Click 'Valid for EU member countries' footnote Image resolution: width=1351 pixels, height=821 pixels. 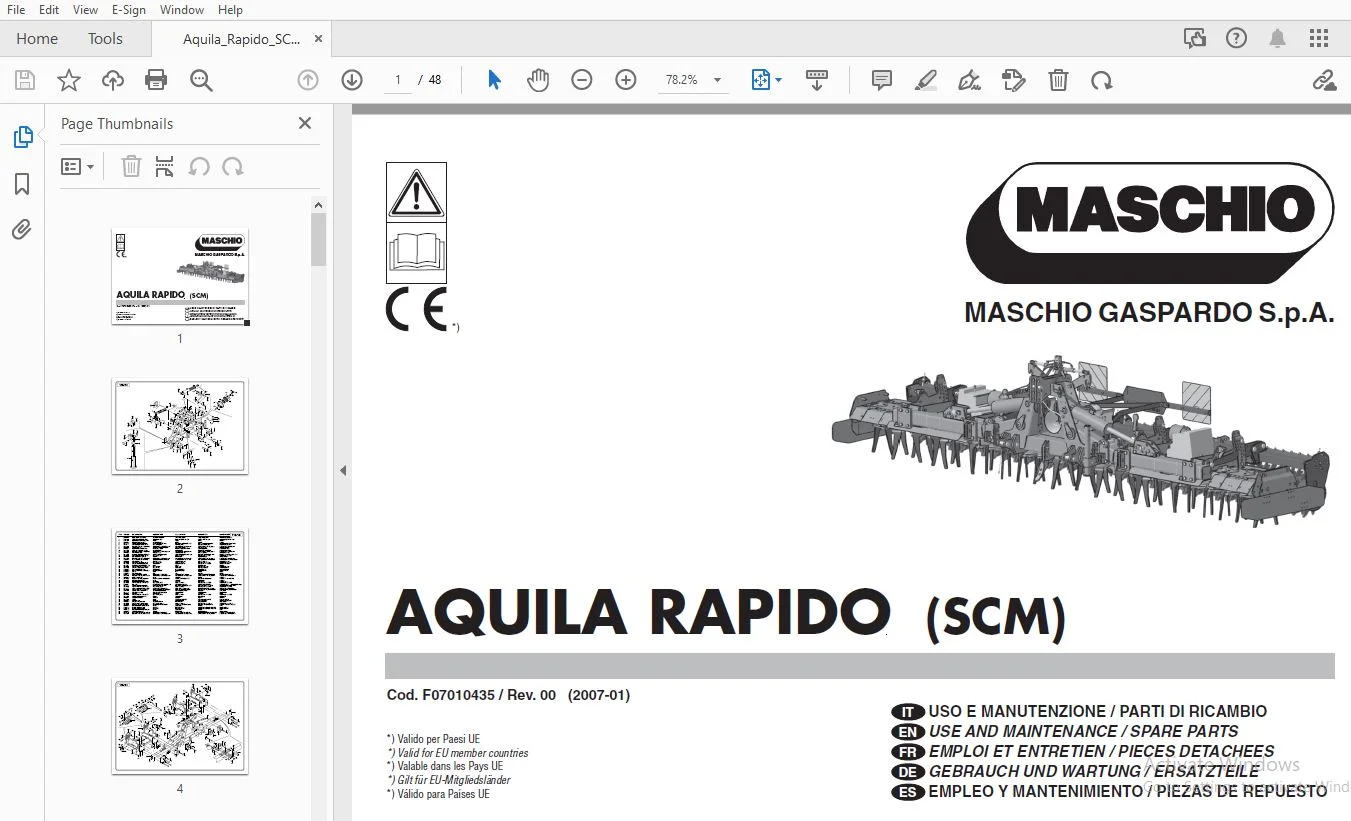click(x=462, y=753)
